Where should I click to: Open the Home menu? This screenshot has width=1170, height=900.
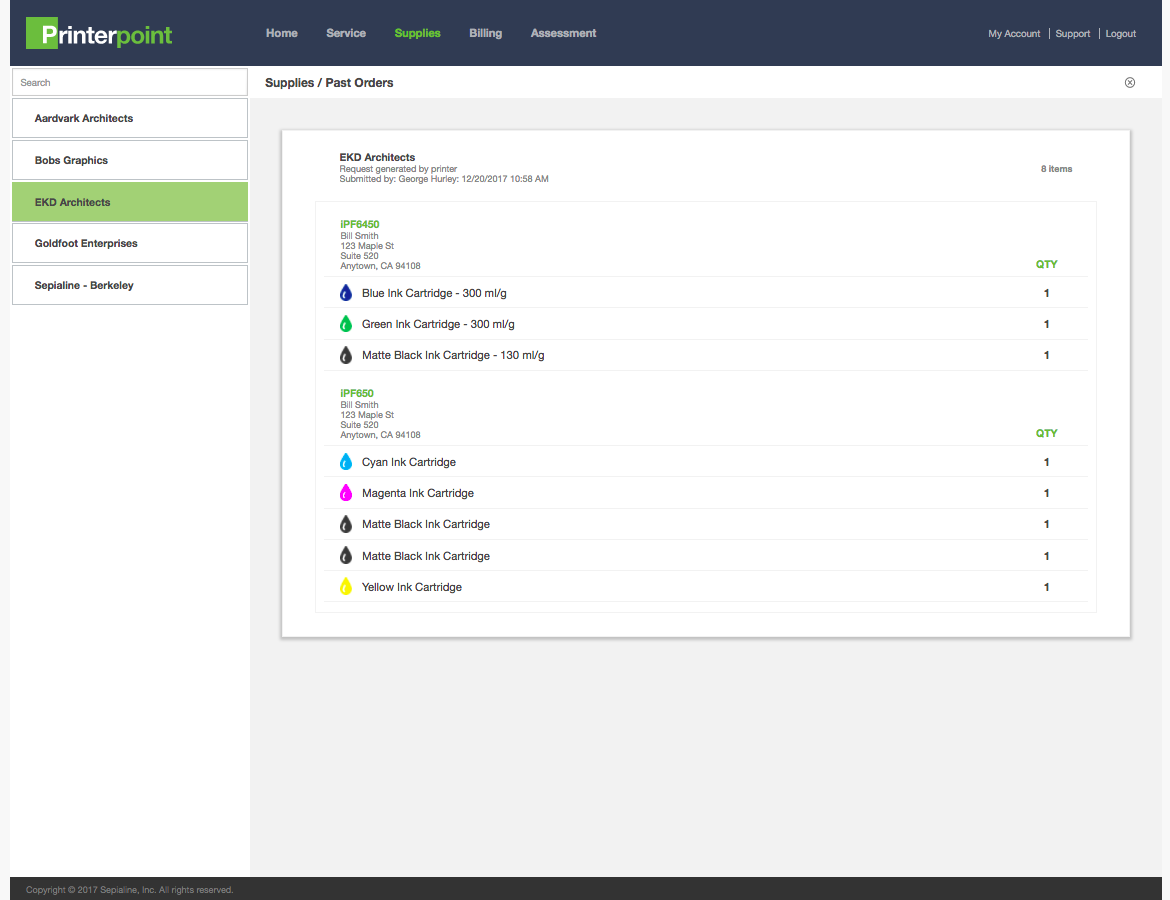pos(282,33)
